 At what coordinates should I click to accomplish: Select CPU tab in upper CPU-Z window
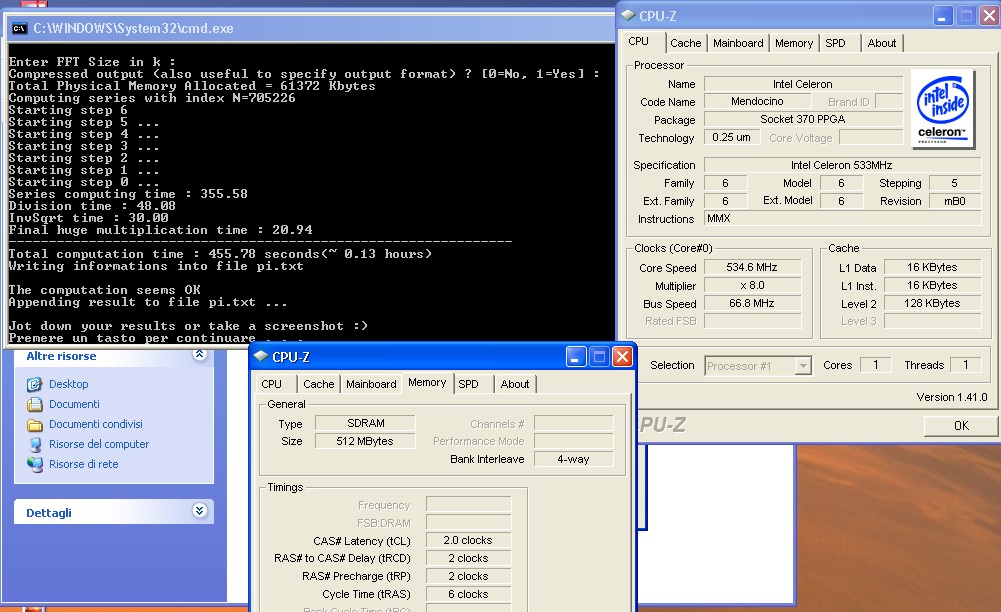pyautogui.click(x=638, y=41)
